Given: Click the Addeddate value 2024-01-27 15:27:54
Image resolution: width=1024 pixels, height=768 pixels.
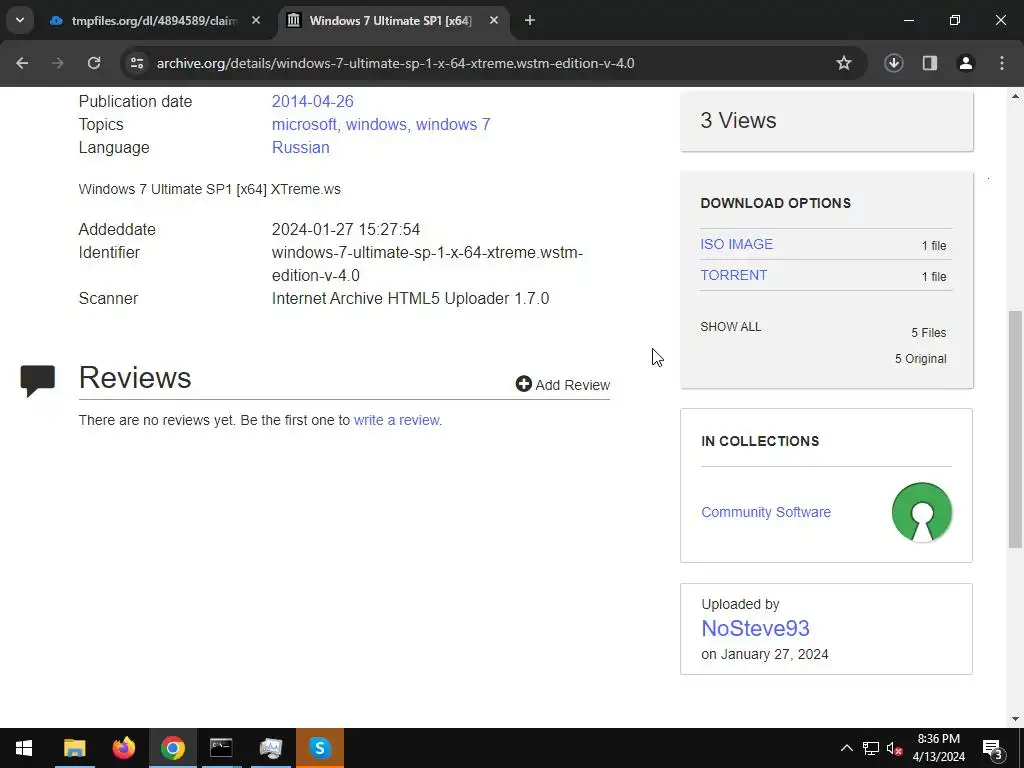Looking at the screenshot, I should click(345, 229).
